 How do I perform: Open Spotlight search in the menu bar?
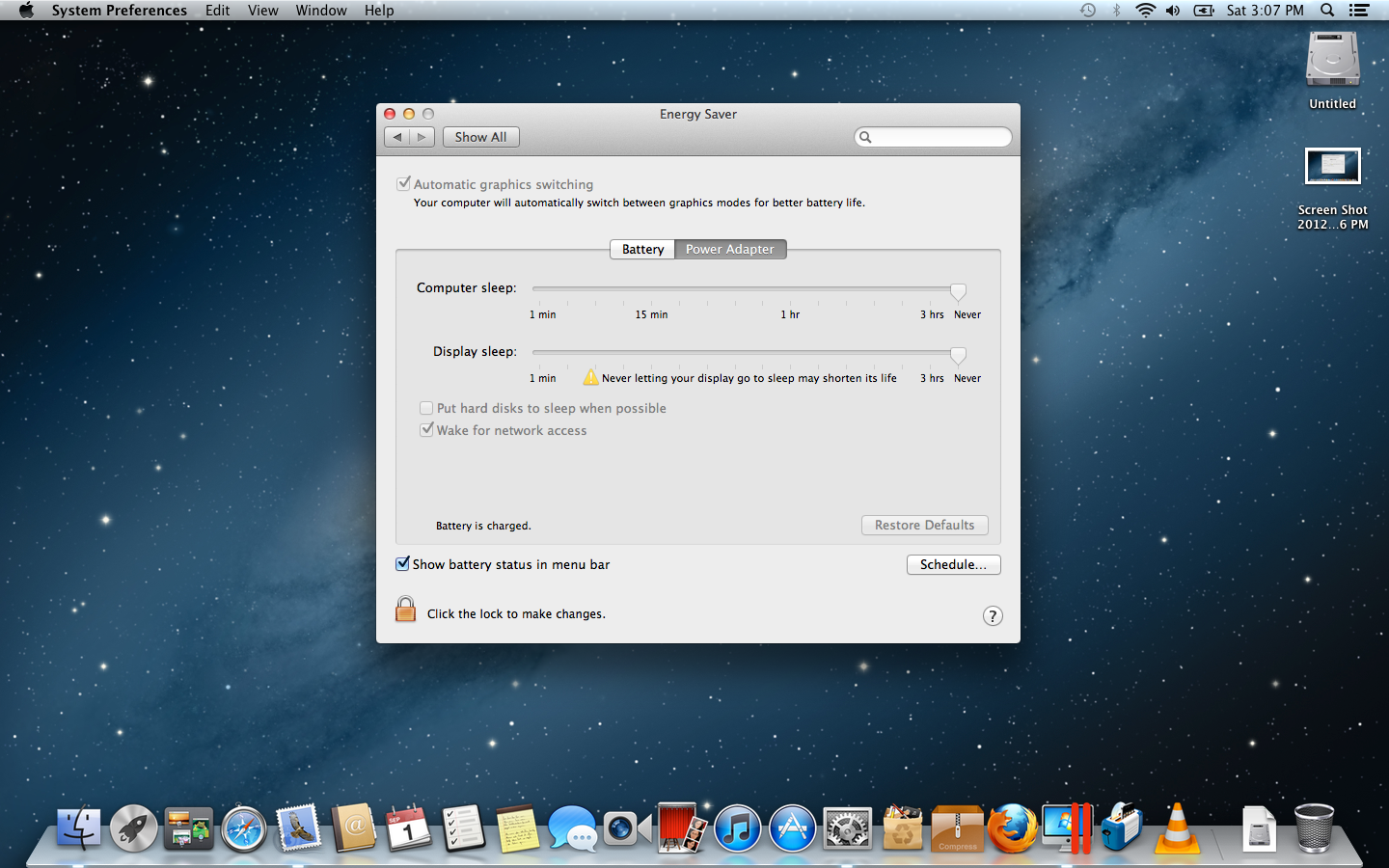(1327, 11)
